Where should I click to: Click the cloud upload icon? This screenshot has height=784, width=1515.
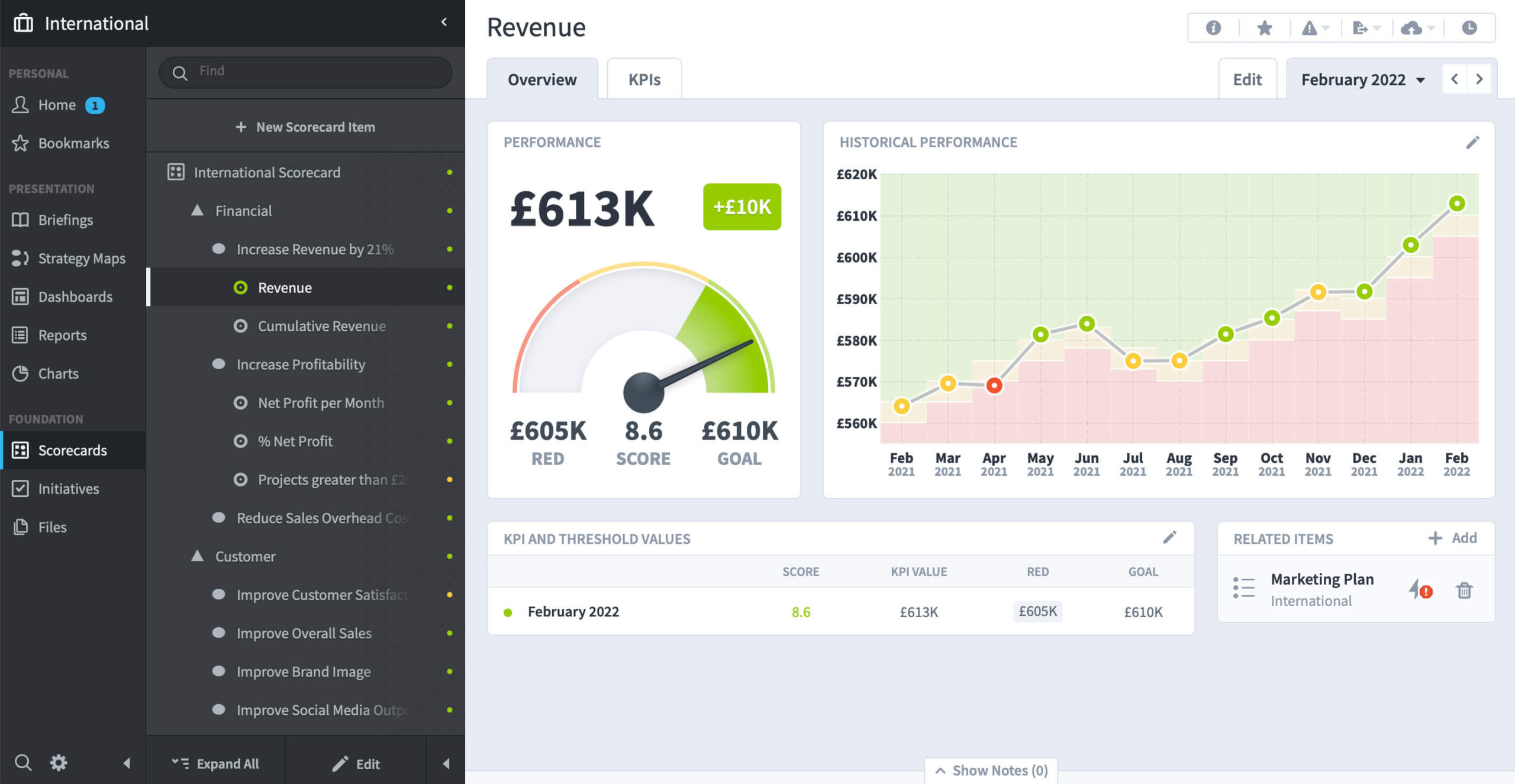click(1410, 27)
